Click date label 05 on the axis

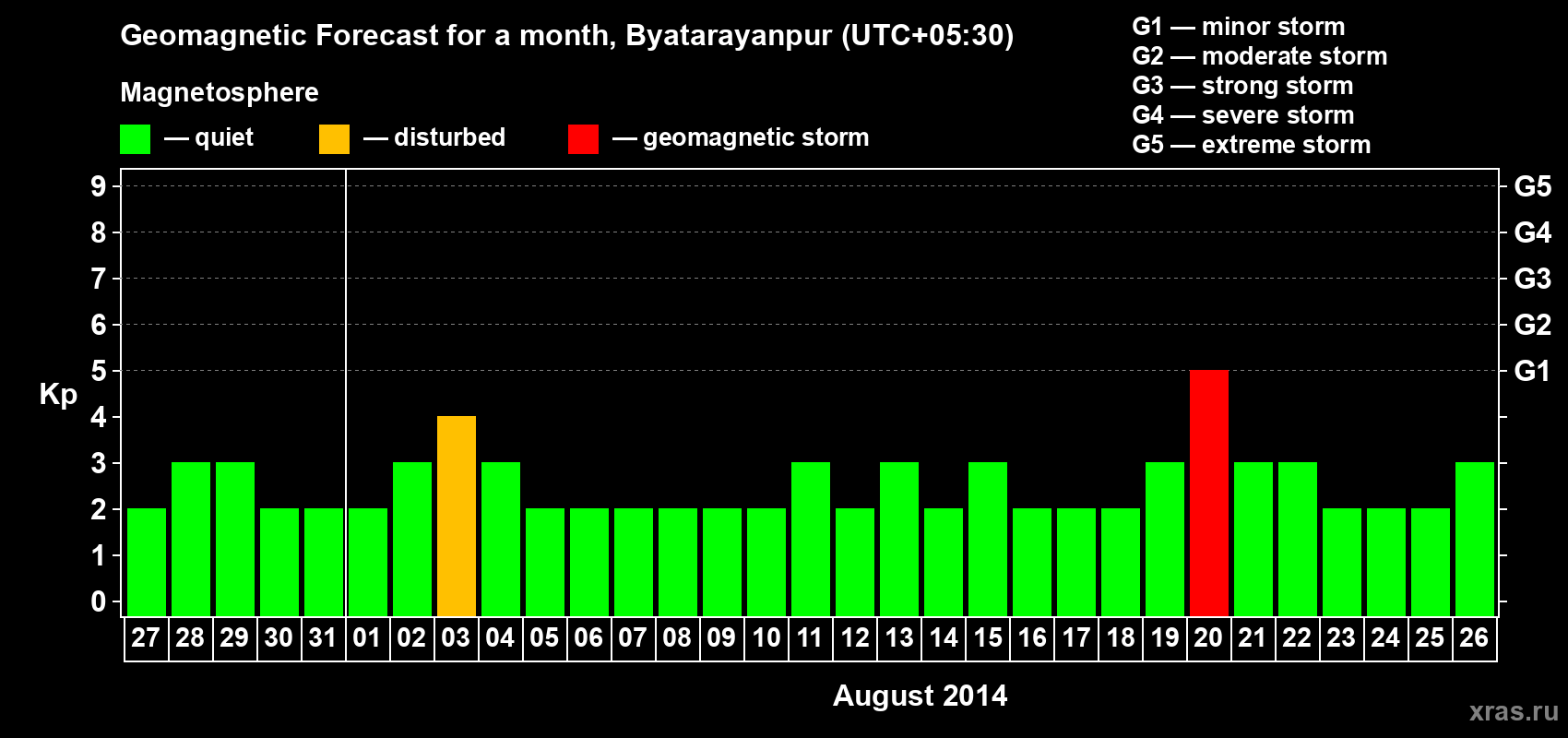(544, 637)
